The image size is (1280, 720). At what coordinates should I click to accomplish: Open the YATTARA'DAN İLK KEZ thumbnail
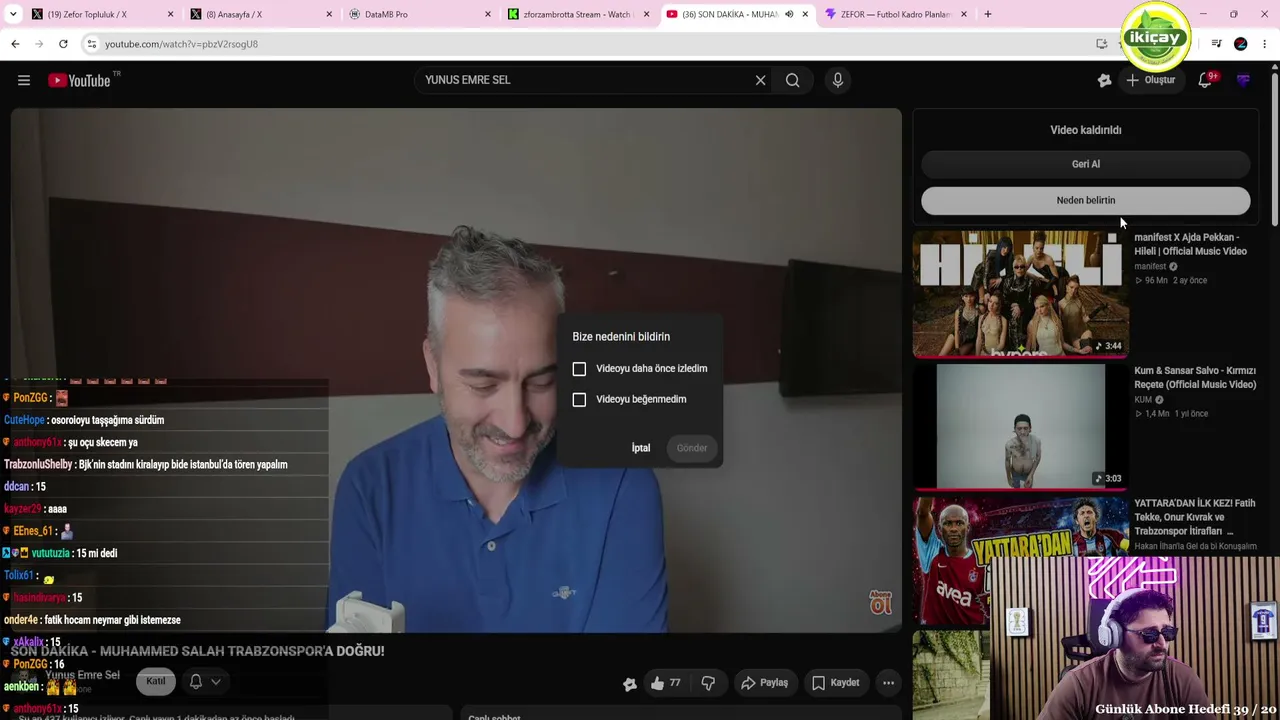click(x=1020, y=560)
